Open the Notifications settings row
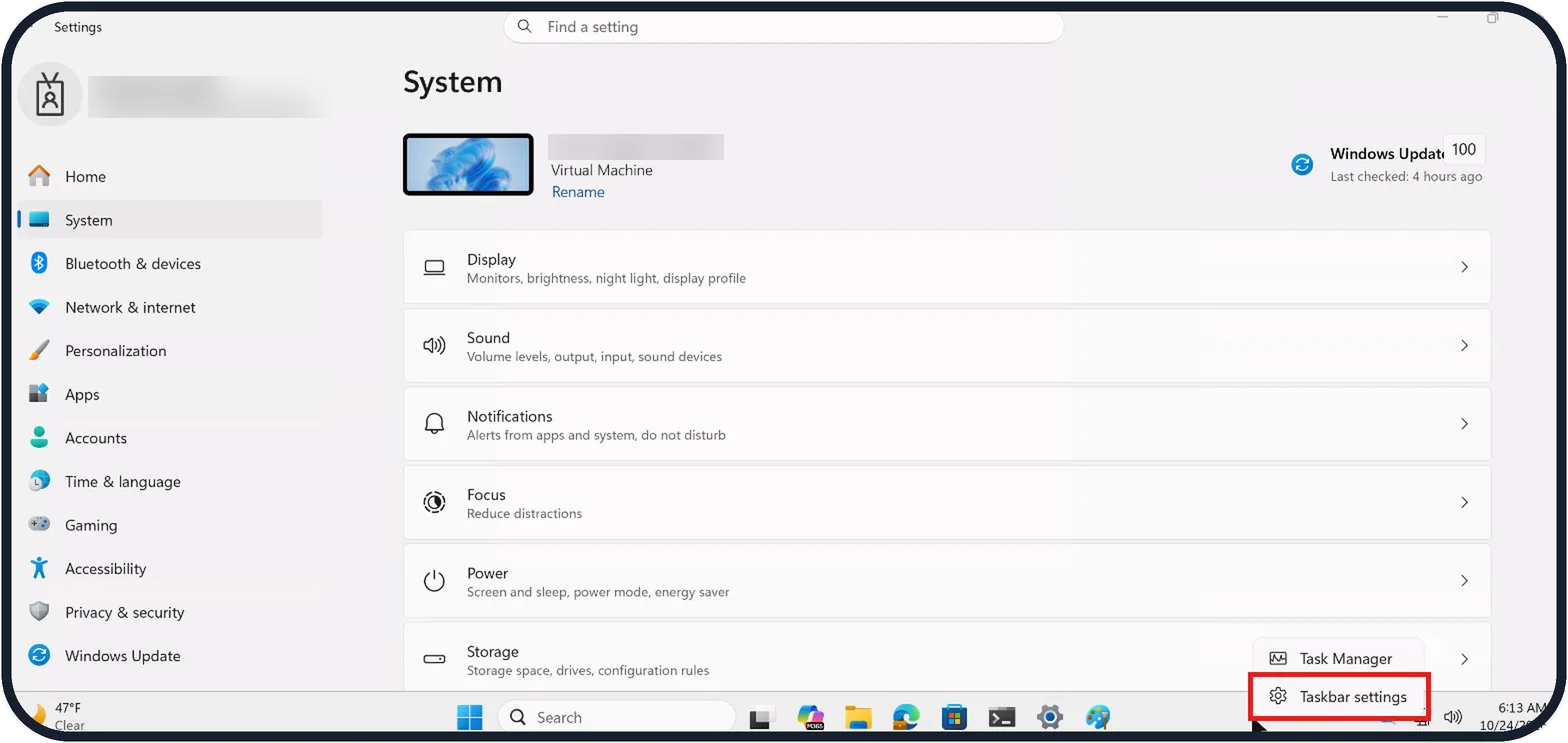Image resolution: width=1568 pixels, height=743 pixels. coord(947,424)
